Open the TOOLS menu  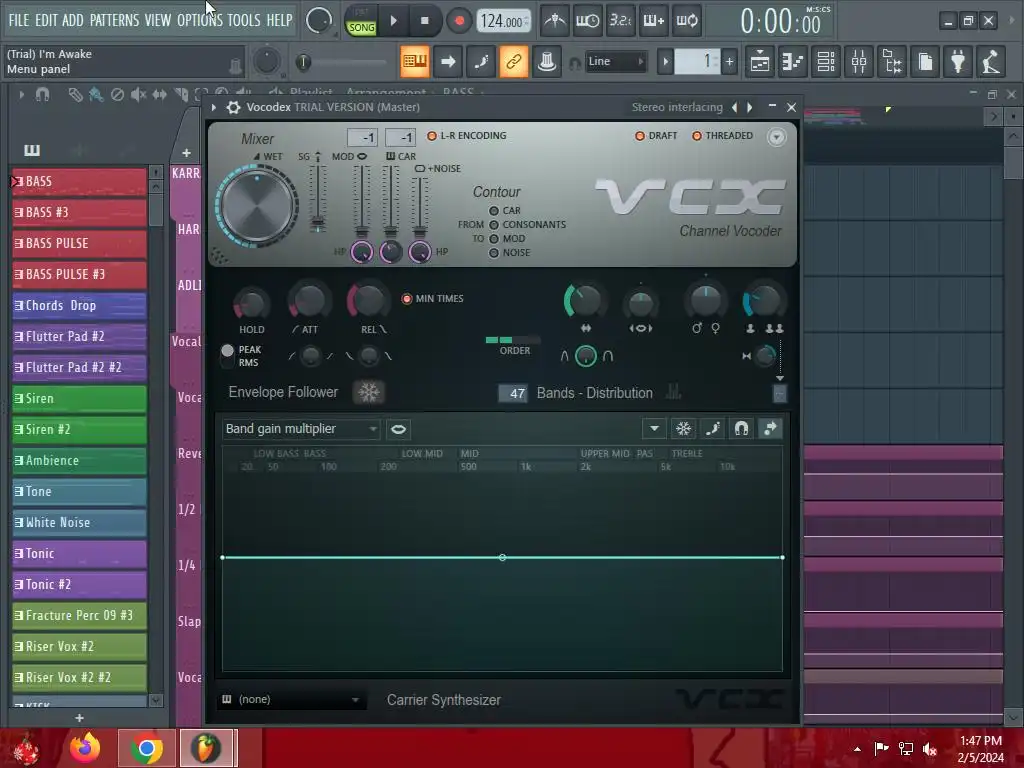[244, 20]
